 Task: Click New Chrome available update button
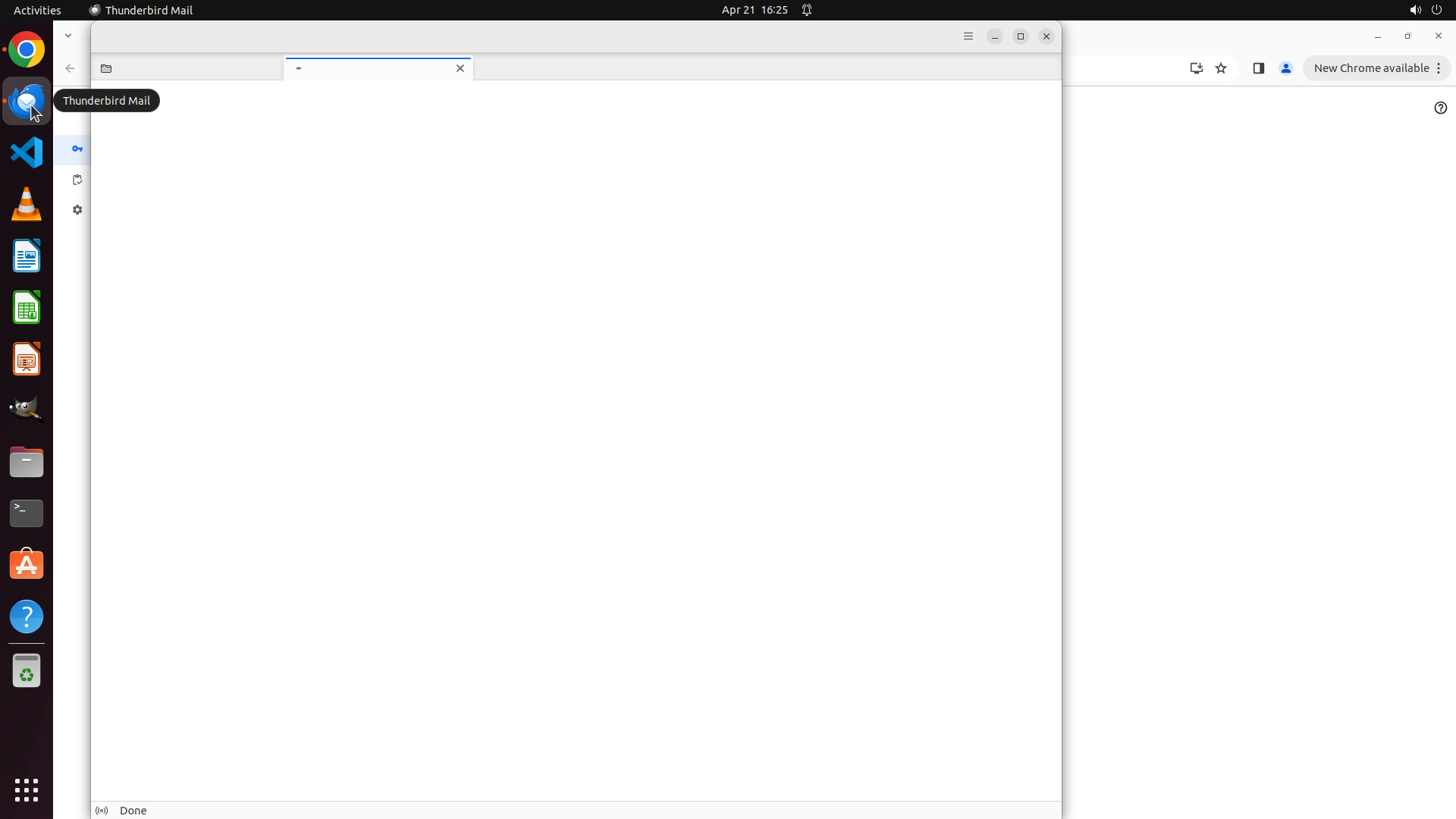(1371, 68)
